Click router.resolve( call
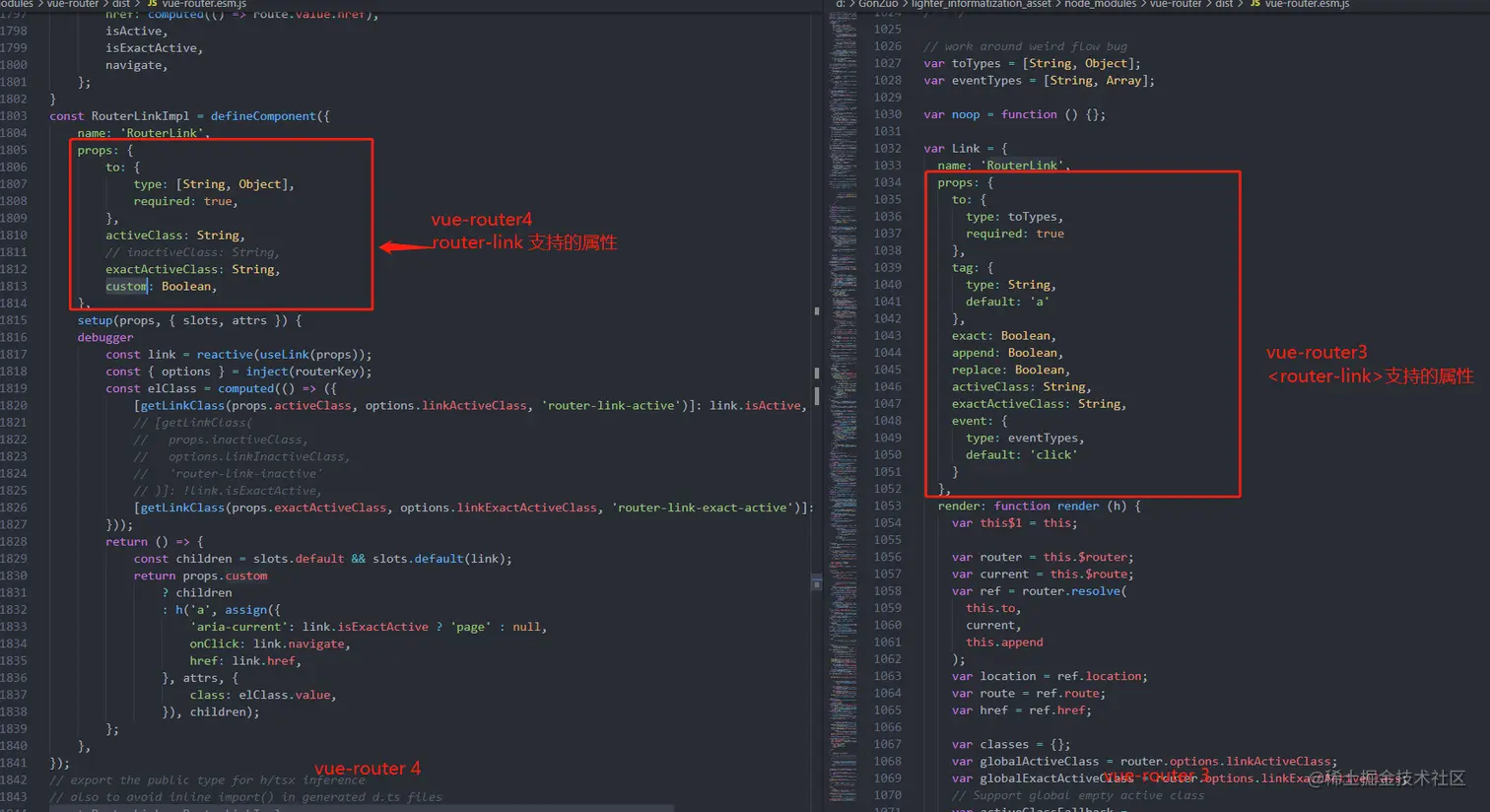 [1074, 591]
